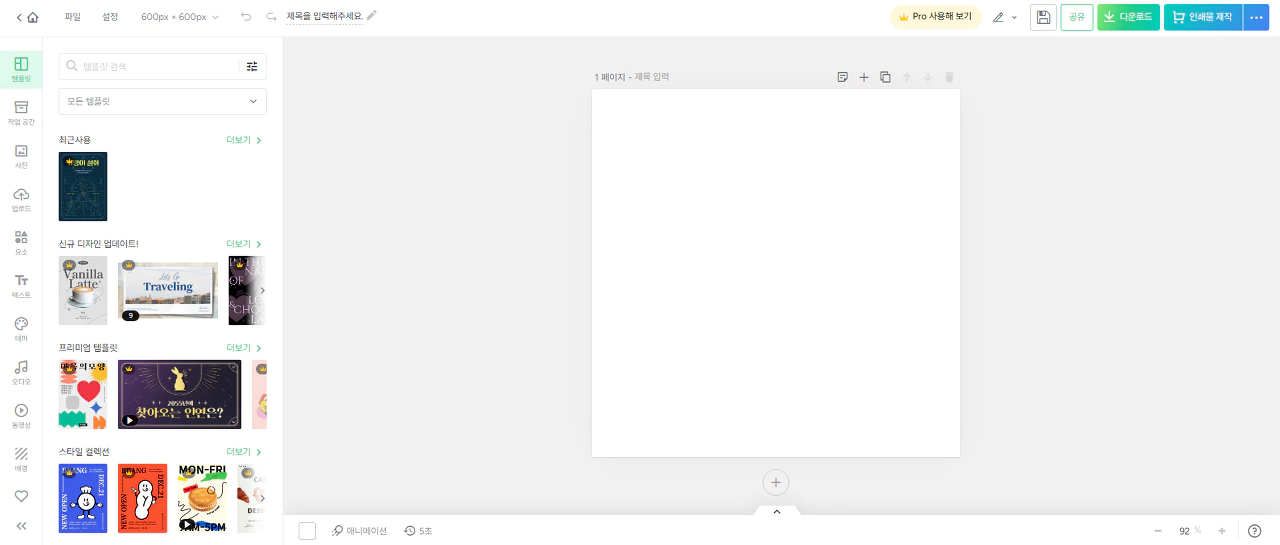The image size is (1280, 545).
Task: Move page down with the down arrow
Action: pos(928,77)
